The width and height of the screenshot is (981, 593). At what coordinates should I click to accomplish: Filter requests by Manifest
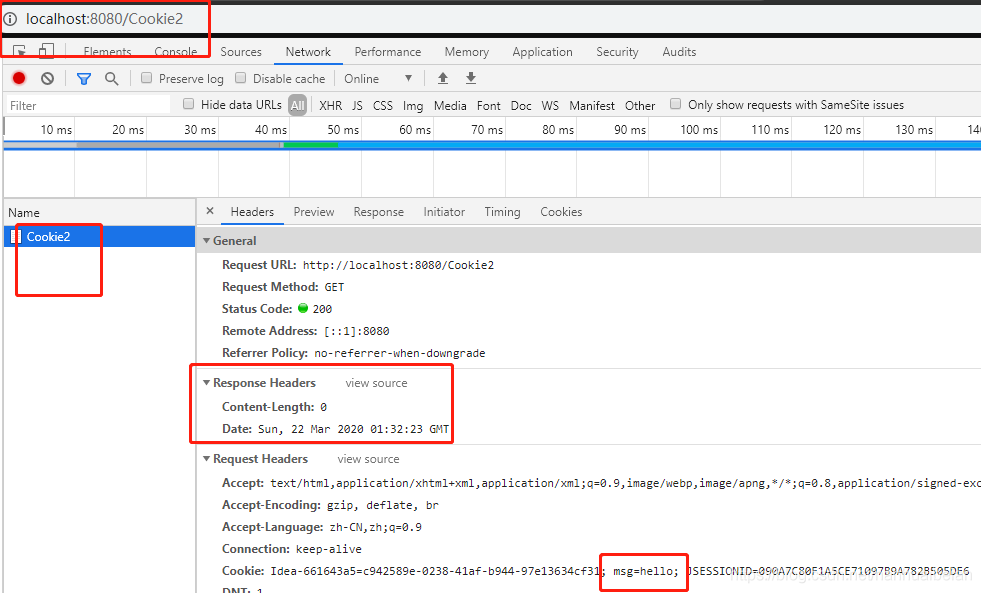pyautogui.click(x=592, y=105)
